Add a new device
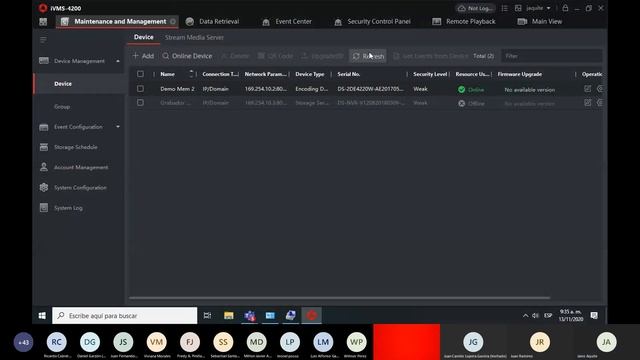The image size is (640, 360). [x=143, y=56]
